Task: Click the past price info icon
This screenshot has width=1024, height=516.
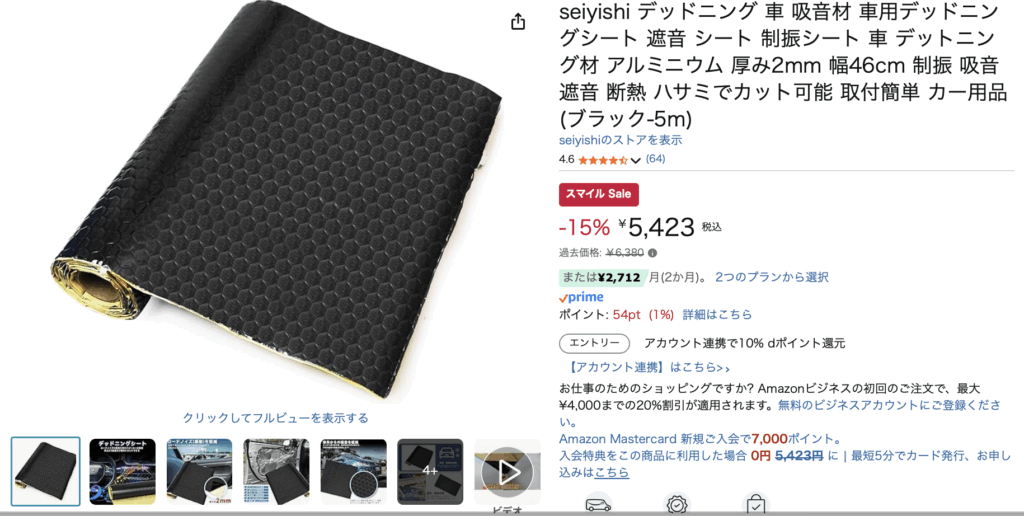Action: tap(652, 253)
